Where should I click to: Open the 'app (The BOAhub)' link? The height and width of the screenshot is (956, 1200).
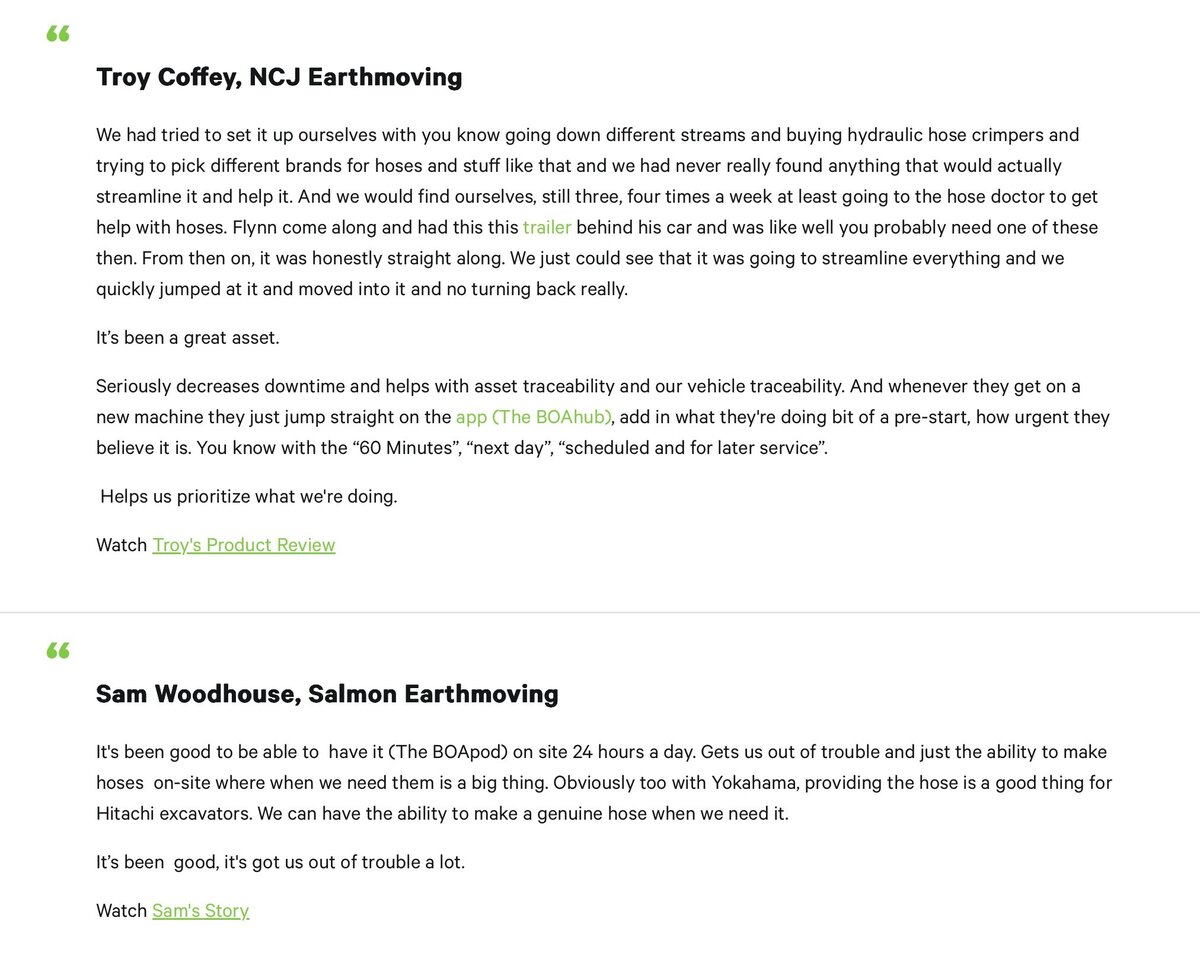533,416
